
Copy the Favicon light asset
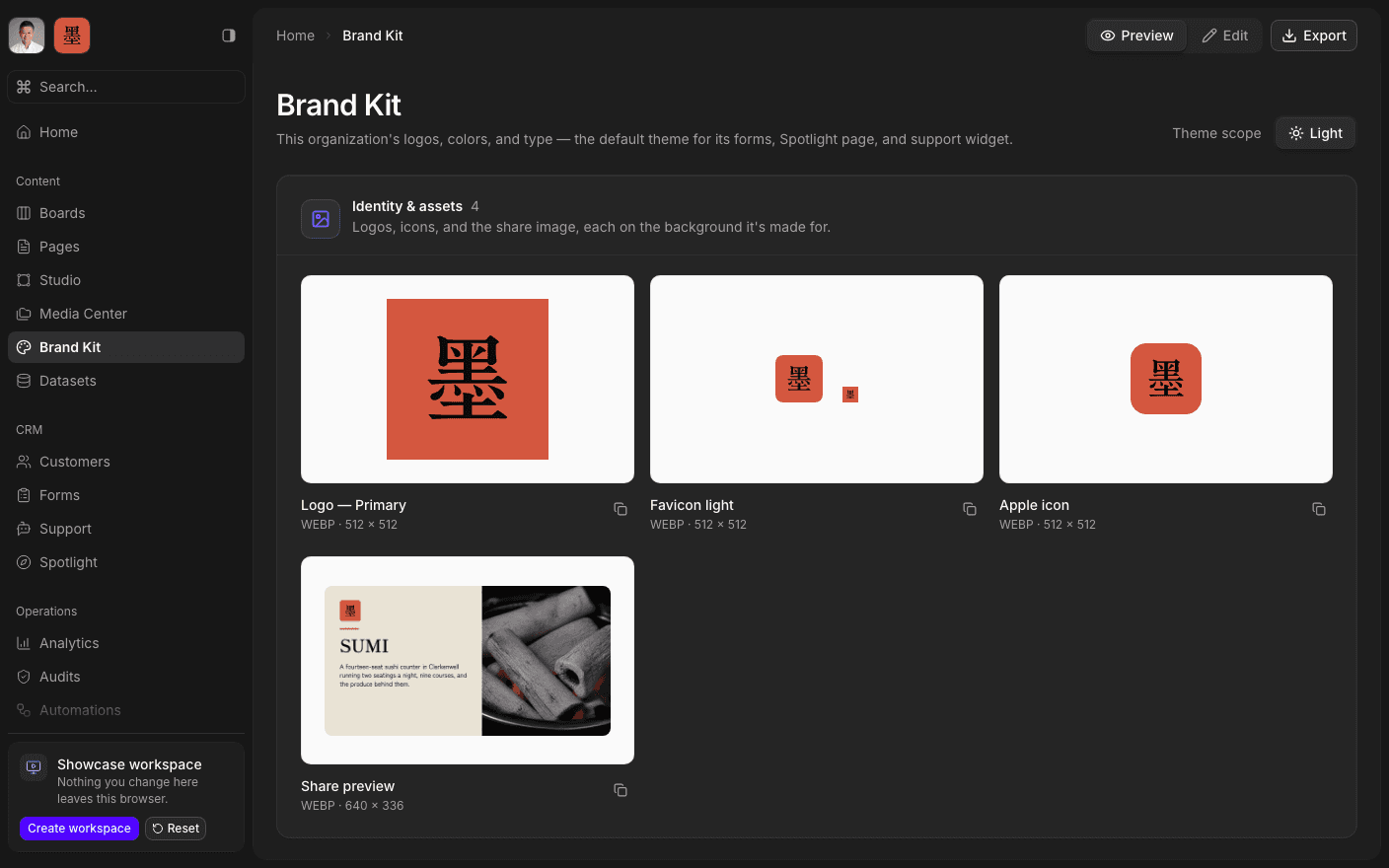(970, 509)
